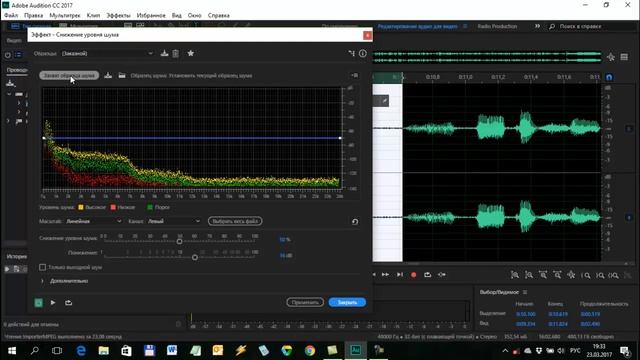The width and height of the screenshot is (640, 360).
Task: Click the capture noise print button
Action: (x=69, y=76)
